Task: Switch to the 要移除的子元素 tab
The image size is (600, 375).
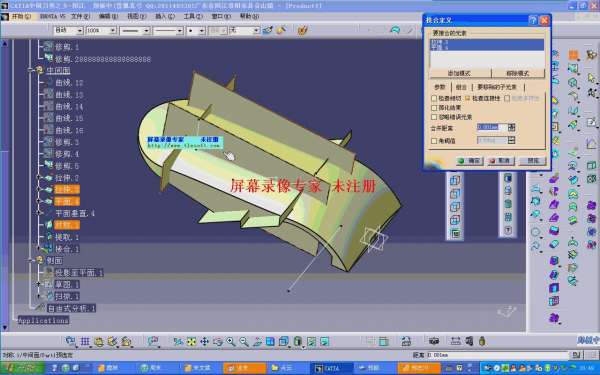Action: tap(497, 87)
